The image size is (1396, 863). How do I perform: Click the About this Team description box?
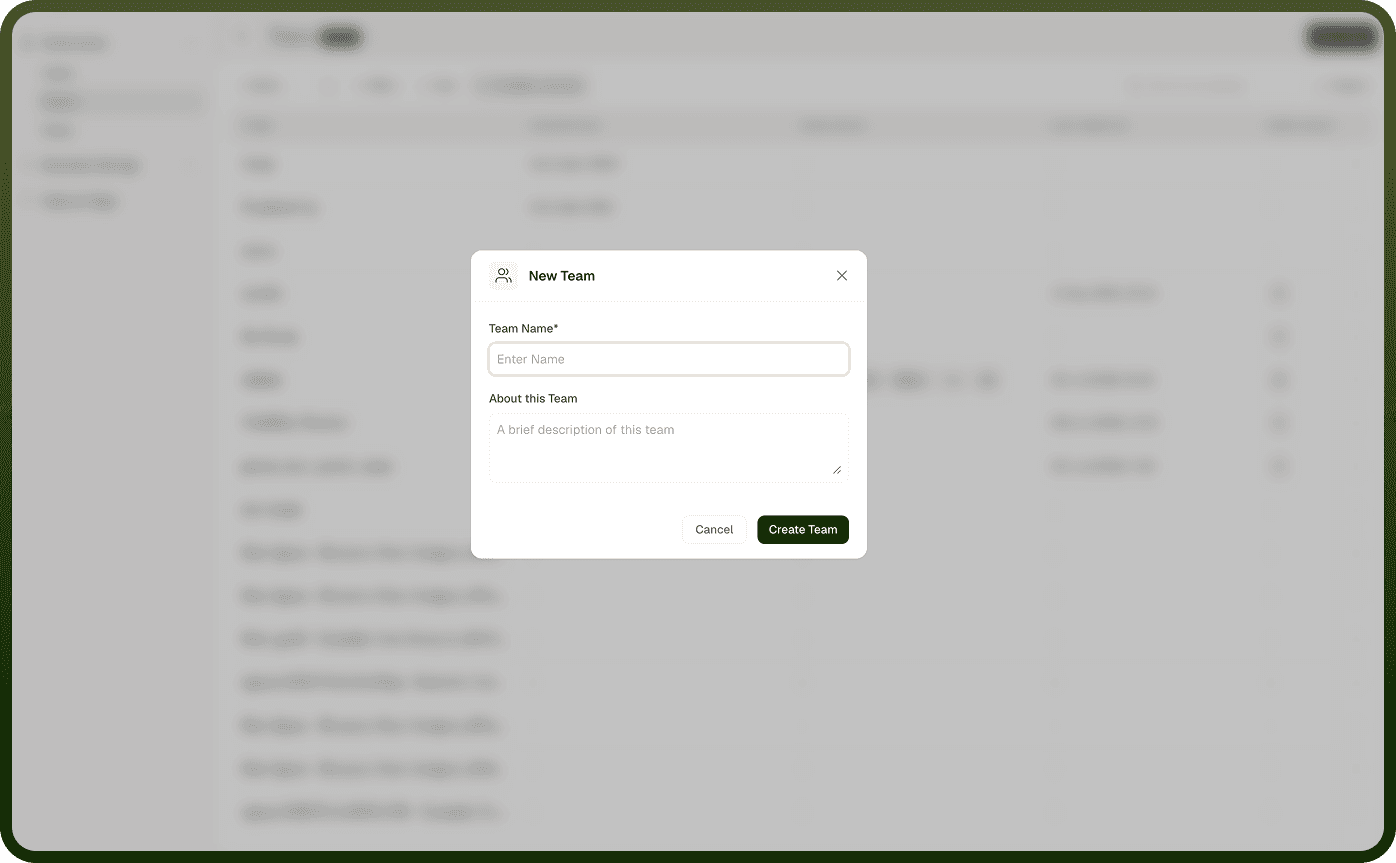point(669,448)
